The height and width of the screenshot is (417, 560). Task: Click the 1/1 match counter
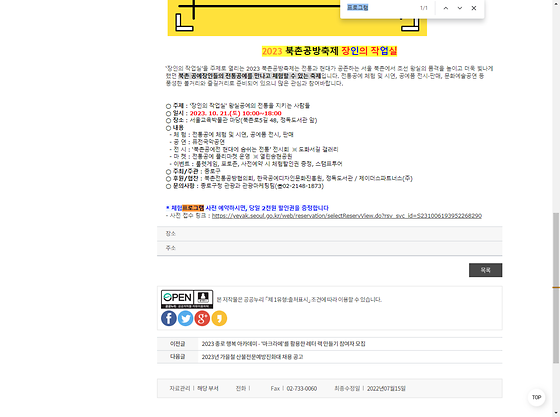(x=424, y=8)
